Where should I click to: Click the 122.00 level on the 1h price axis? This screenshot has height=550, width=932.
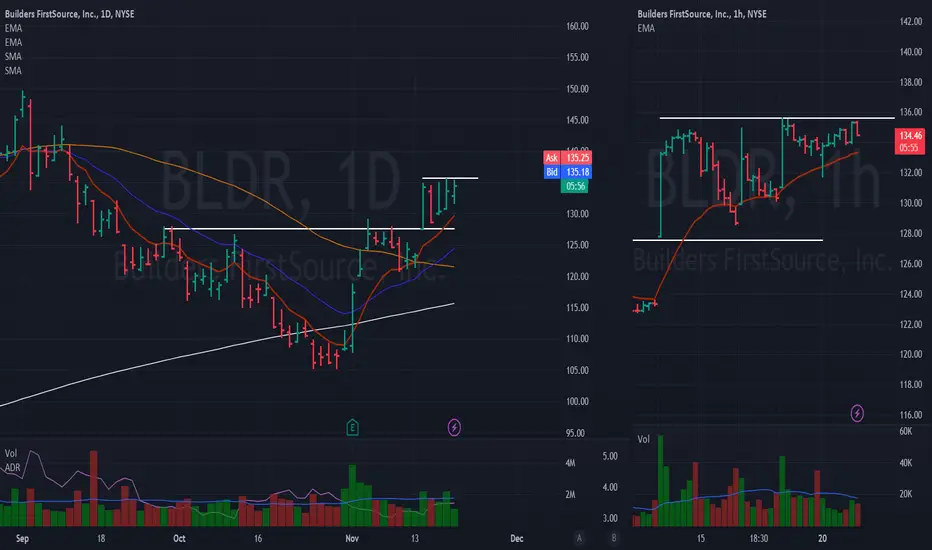[x=911, y=324]
